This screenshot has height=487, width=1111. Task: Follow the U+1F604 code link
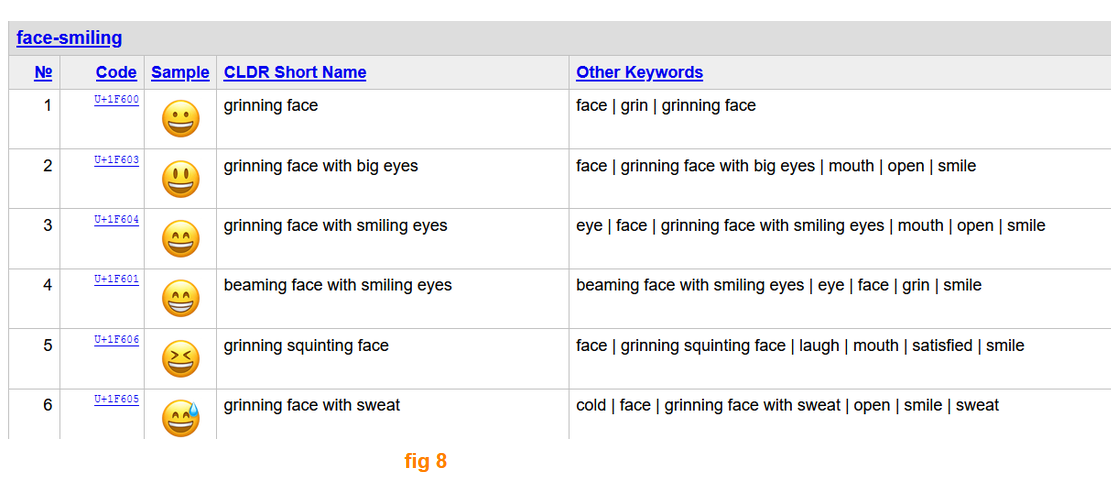pos(116,220)
